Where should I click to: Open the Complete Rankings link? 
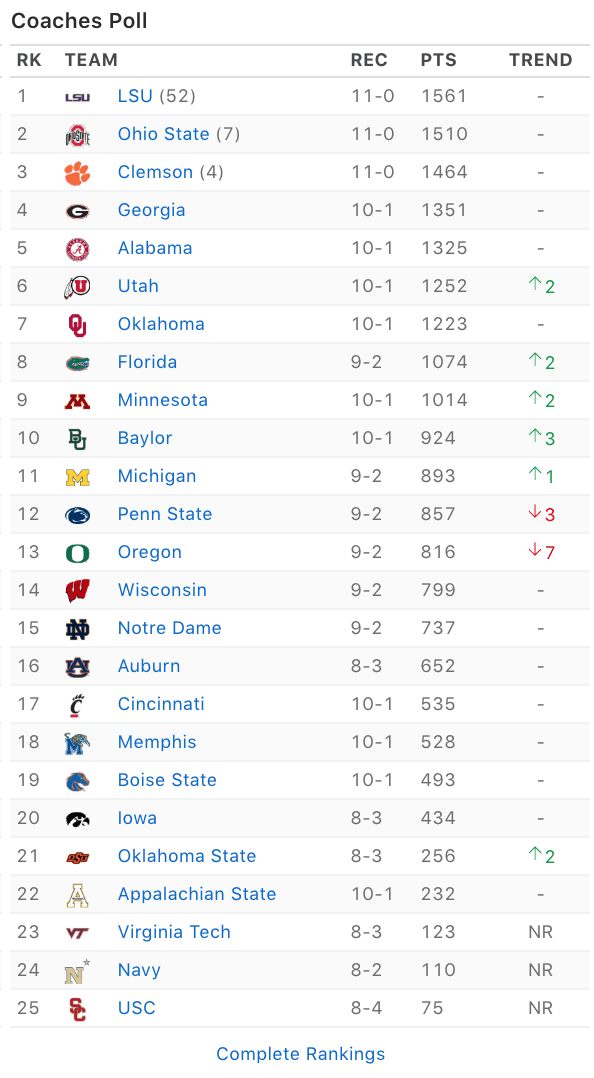click(x=300, y=1055)
